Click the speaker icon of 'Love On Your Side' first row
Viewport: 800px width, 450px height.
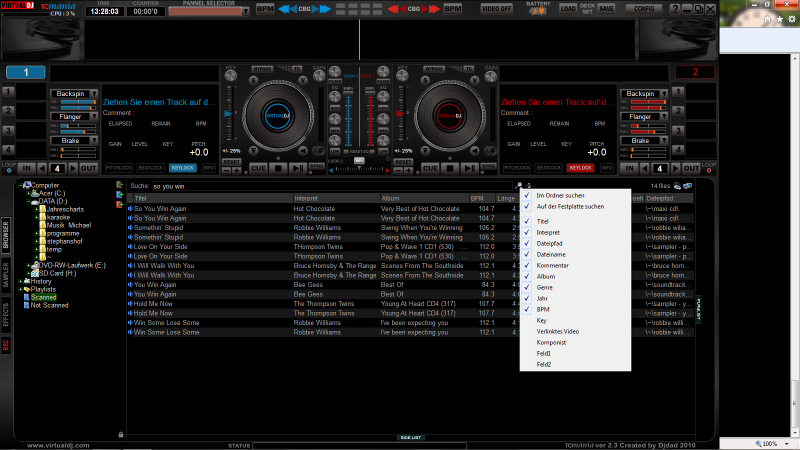click(130, 247)
